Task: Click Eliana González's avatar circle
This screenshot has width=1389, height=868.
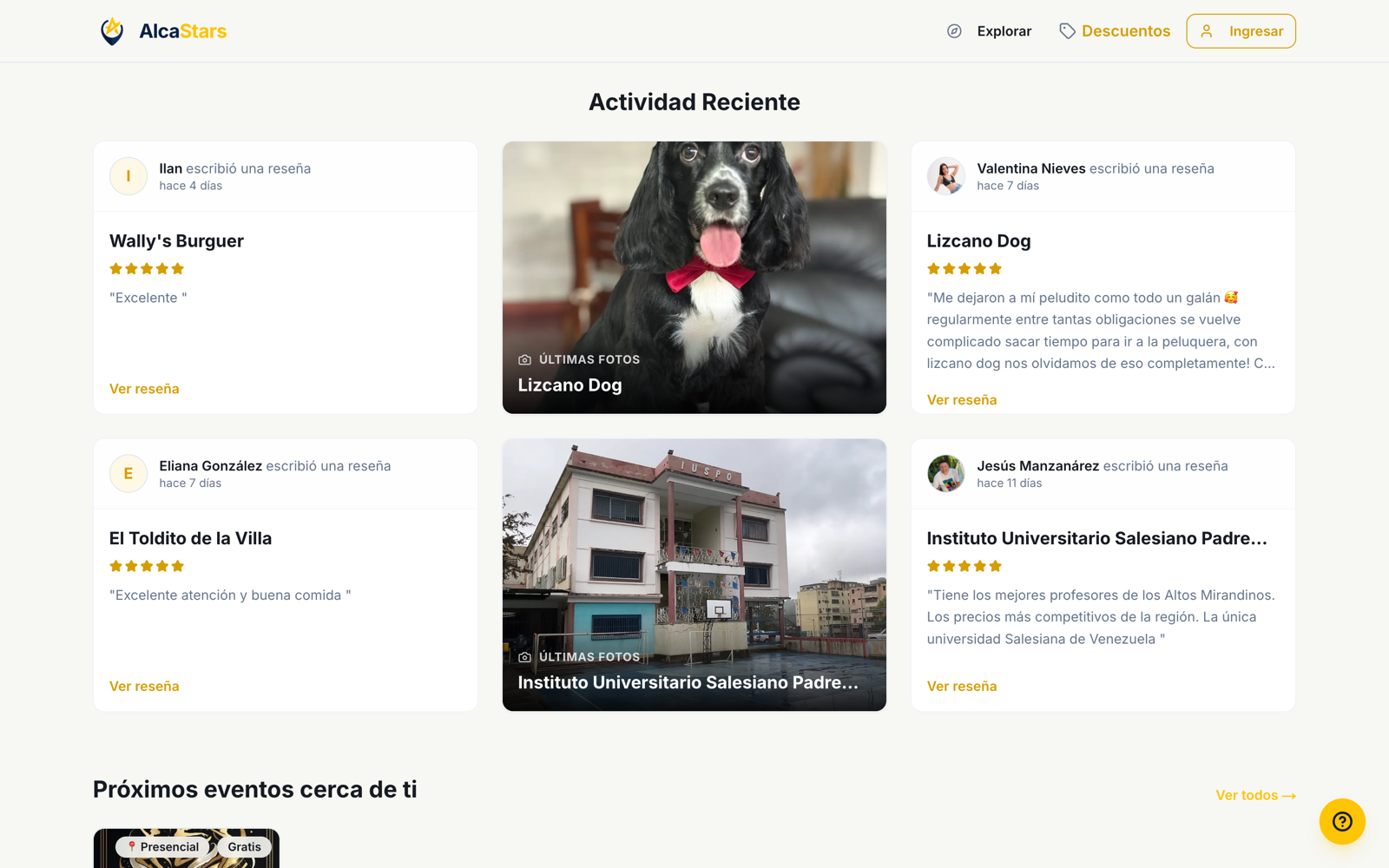Action: (x=128, y=474)
